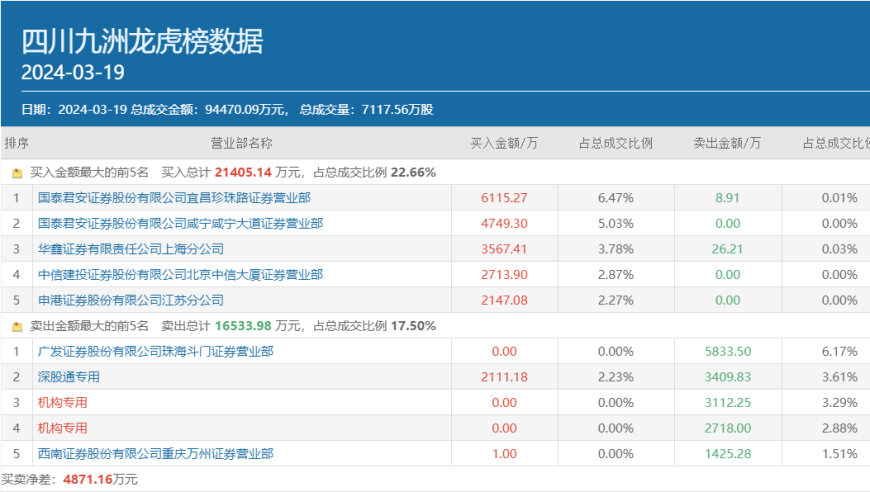
Task: Select buy amount 3567.41
Action: click(x=504, y=249)
